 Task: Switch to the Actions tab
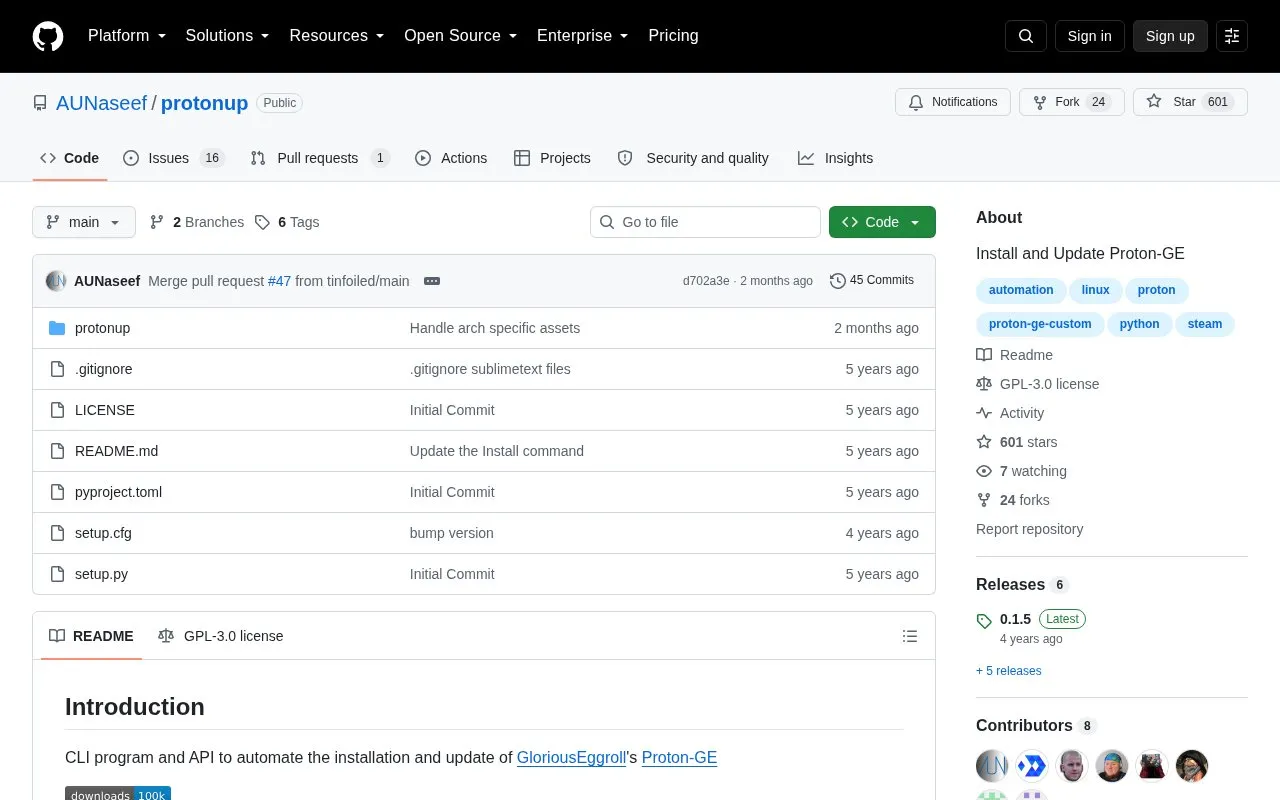click(x=451, y=158)
